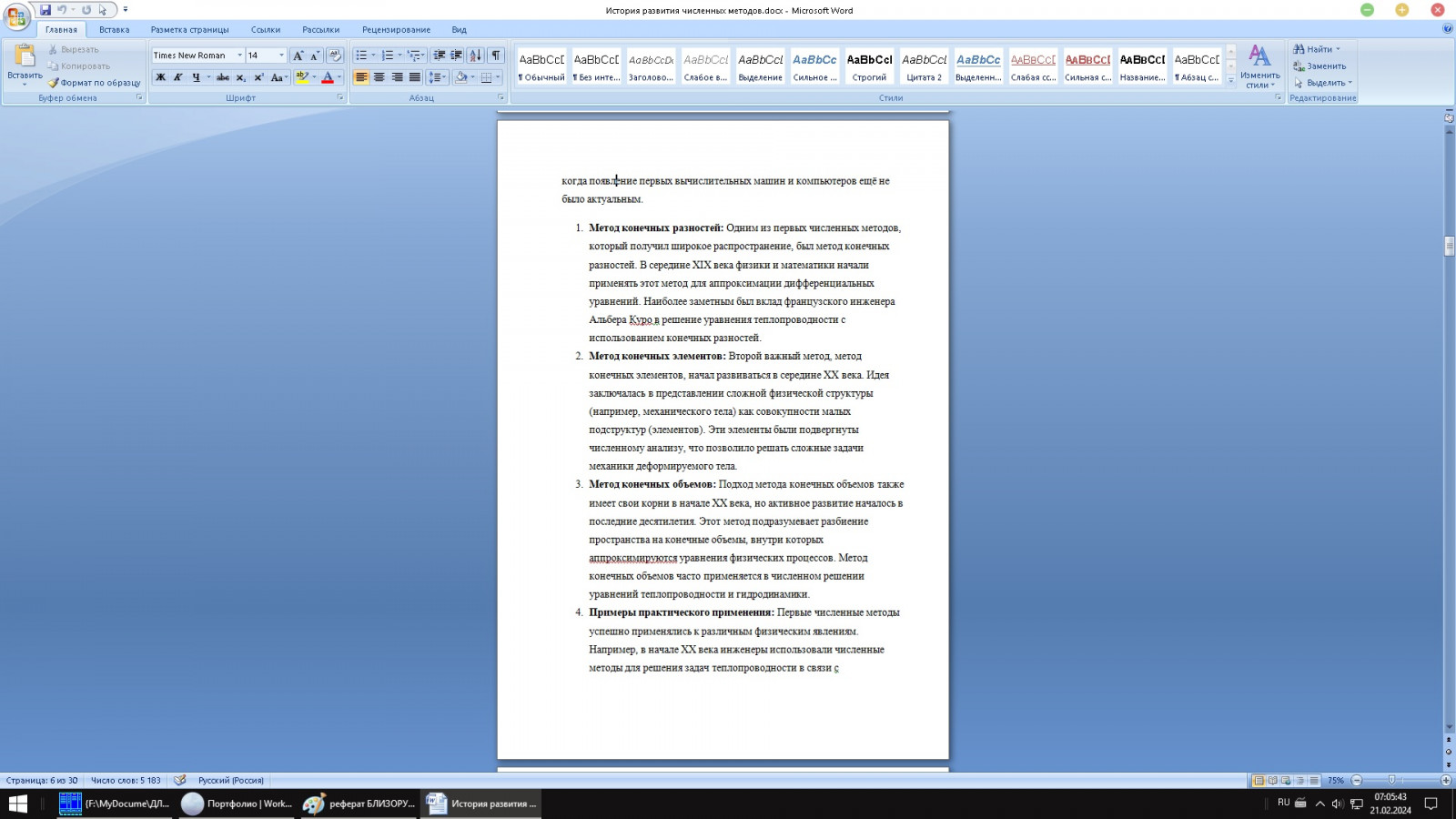Apply the Строгий style
The height and width of the screenshot is (819, 1456).
coord(869,66)
